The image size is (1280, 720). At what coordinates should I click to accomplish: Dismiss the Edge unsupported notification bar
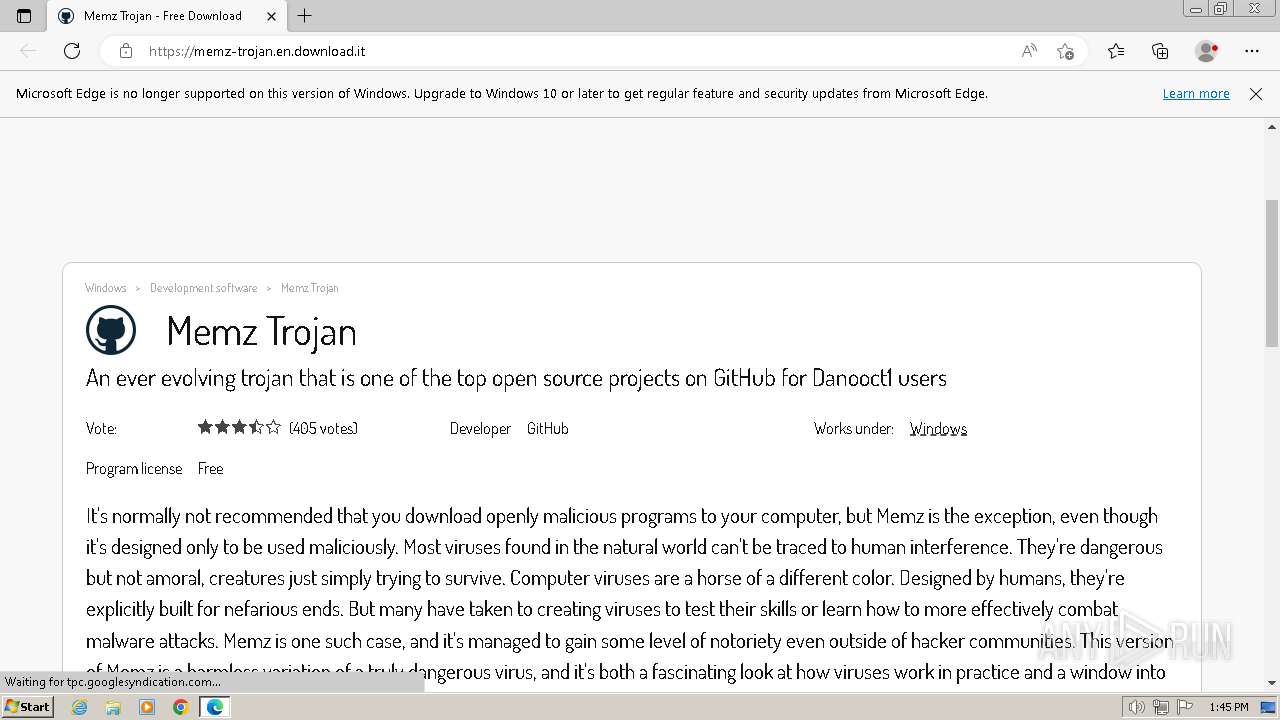coord(1256,94)
